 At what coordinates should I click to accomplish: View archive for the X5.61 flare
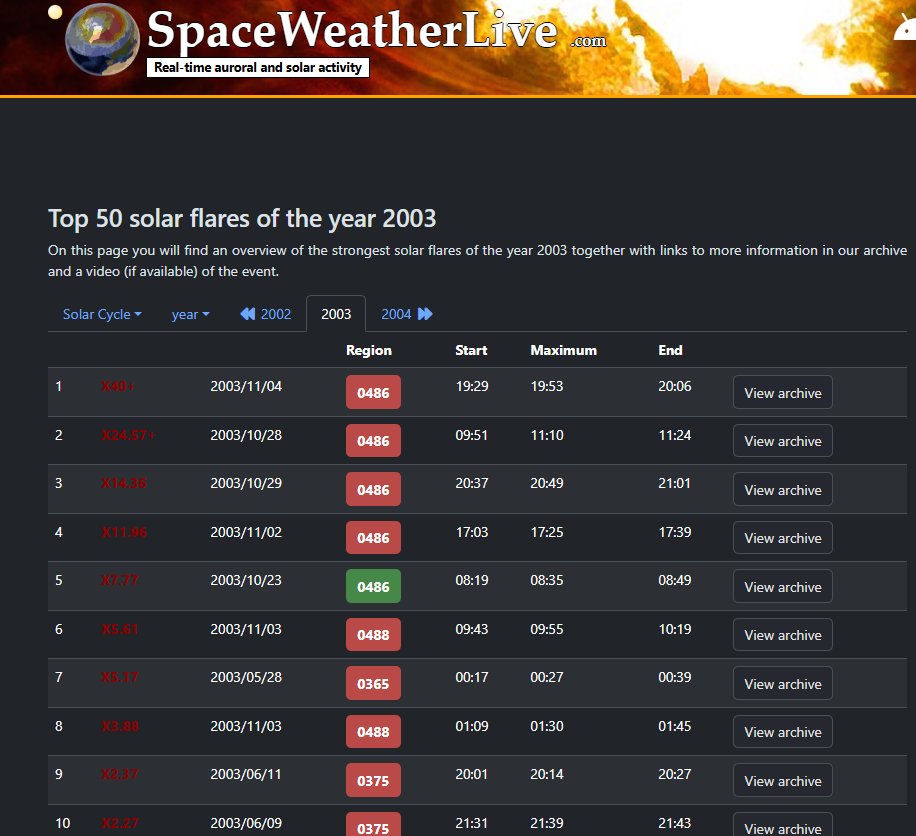tap(783, 634)
